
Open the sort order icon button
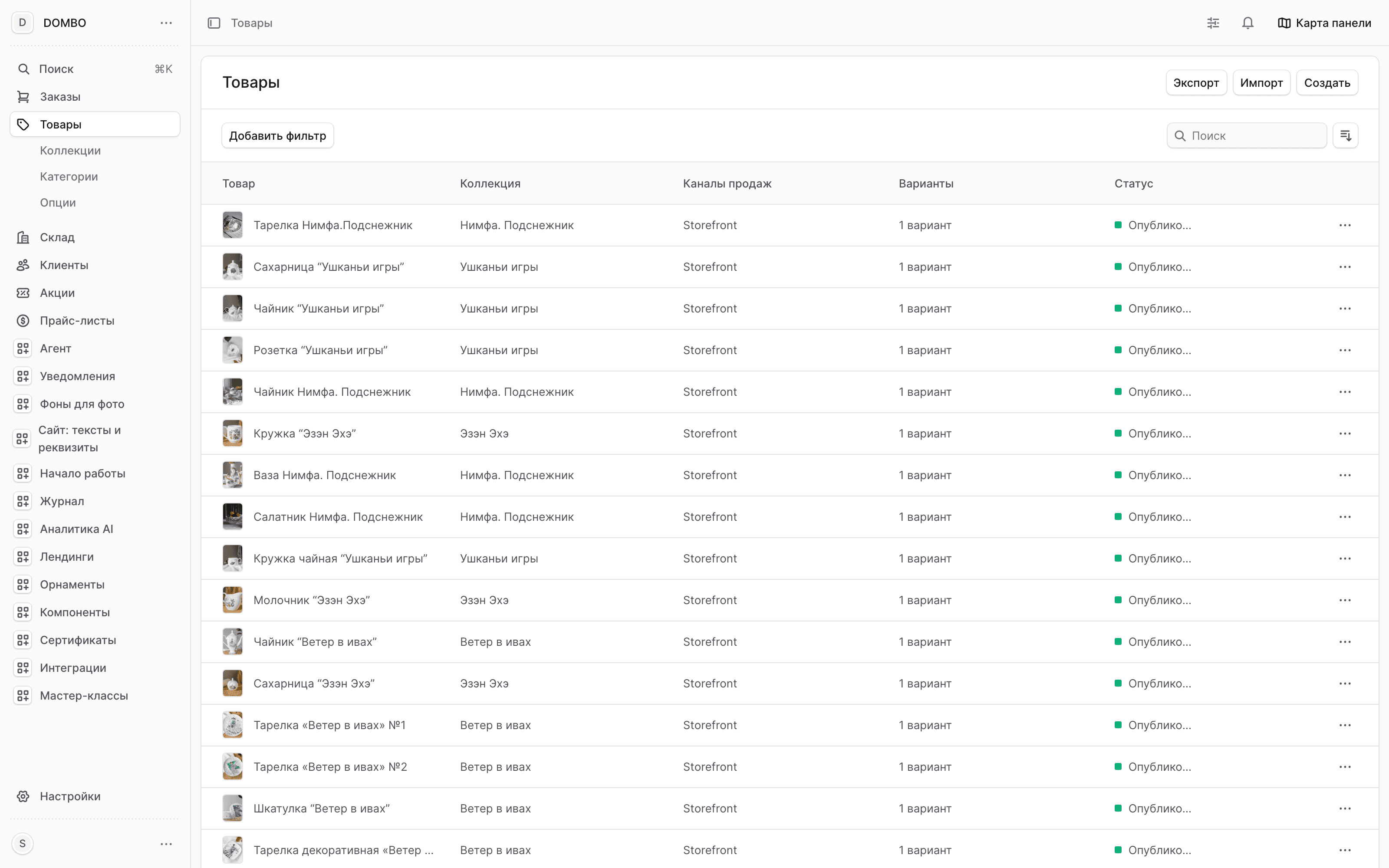1346,135
